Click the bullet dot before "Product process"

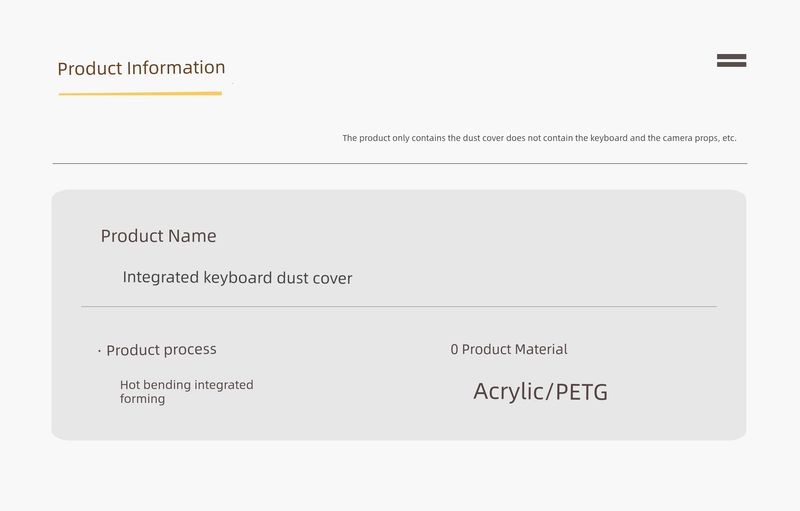(x=100, y=351)
